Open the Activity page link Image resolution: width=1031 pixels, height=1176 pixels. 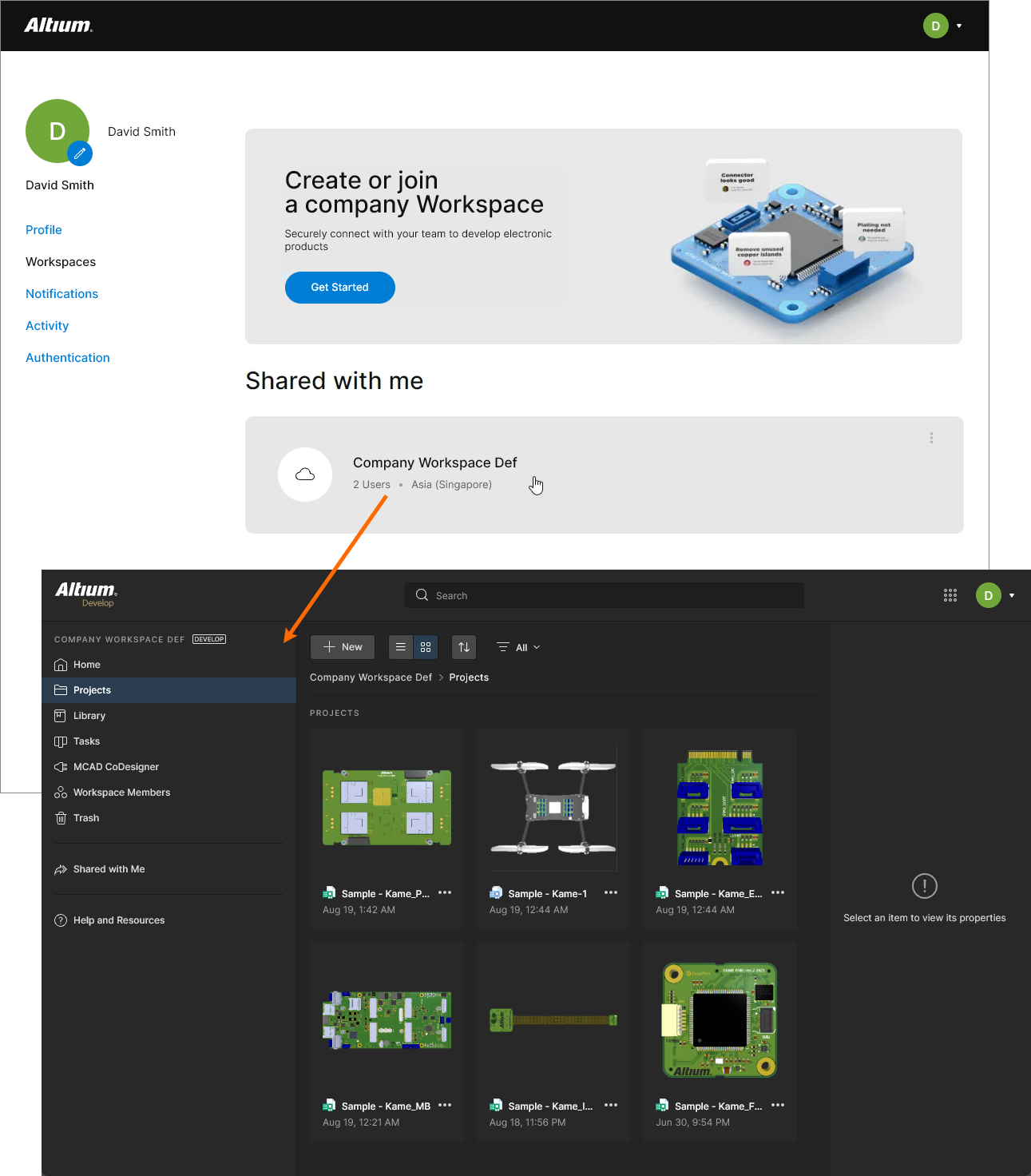tap(47, 326)
